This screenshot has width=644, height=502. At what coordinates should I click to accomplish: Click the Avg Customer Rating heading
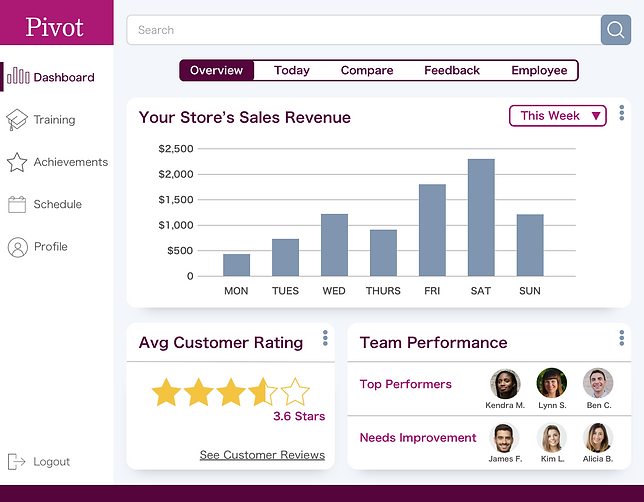tap(221, 343)
